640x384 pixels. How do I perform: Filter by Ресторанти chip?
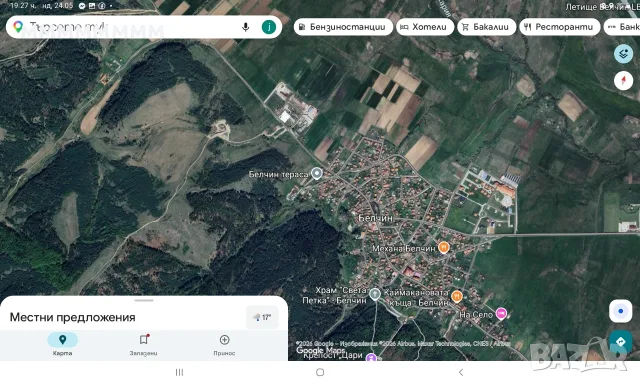[x=560, y=27]
